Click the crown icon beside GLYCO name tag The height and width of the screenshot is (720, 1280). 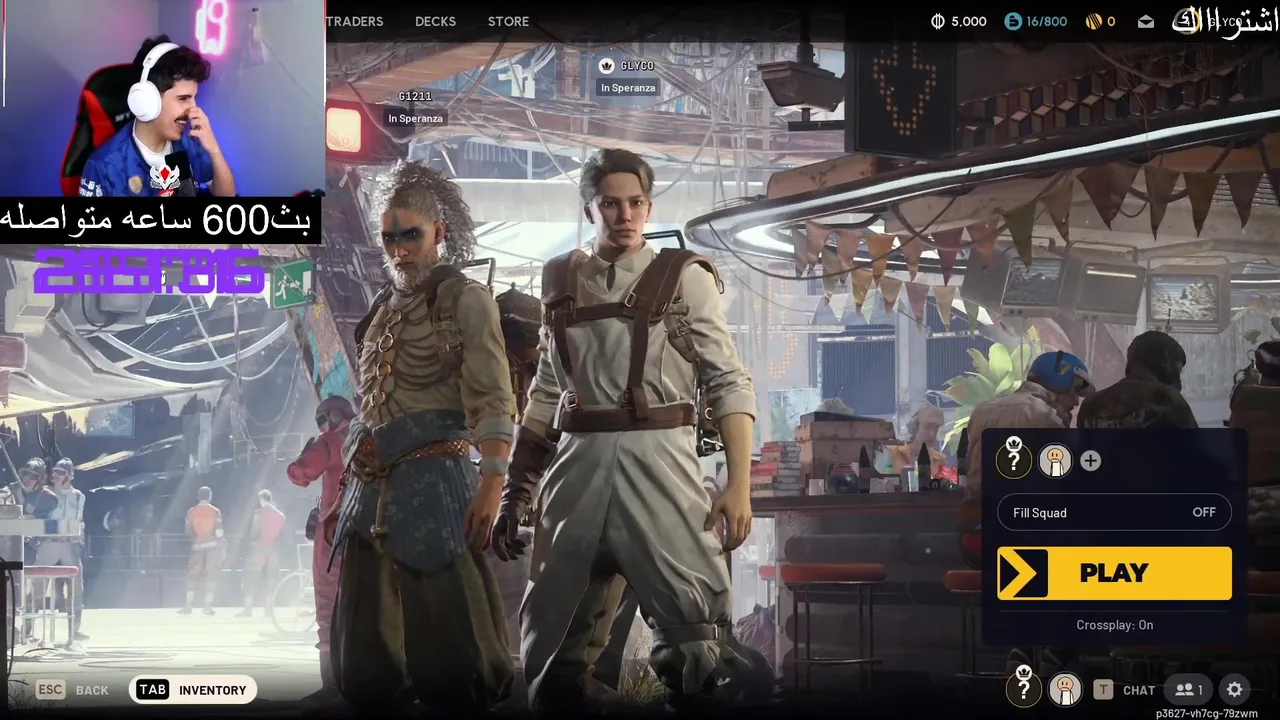point(606,66)
